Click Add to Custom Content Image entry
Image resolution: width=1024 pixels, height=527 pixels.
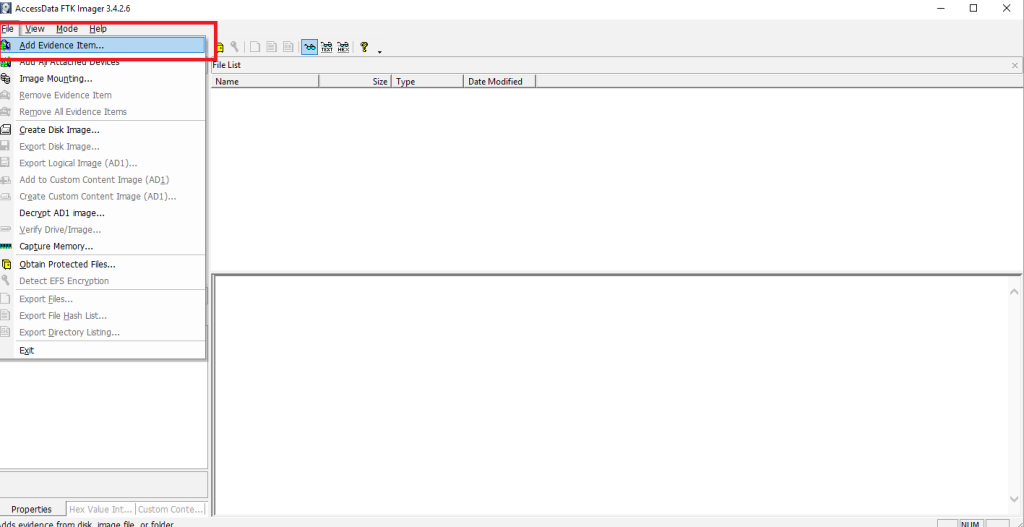pos(103,180)
